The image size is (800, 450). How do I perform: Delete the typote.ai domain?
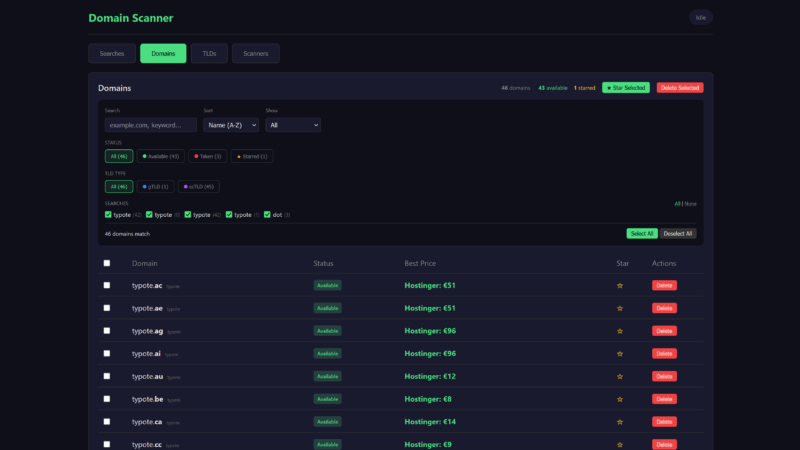pyautogui.click(x=664, y=354)
